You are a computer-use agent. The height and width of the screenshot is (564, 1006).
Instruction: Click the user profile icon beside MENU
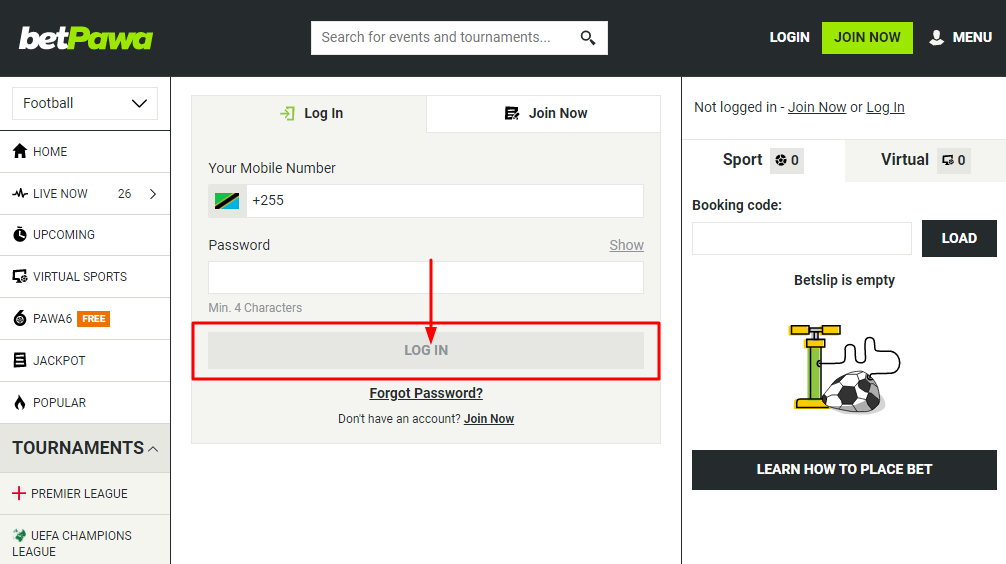pos(937,37)
